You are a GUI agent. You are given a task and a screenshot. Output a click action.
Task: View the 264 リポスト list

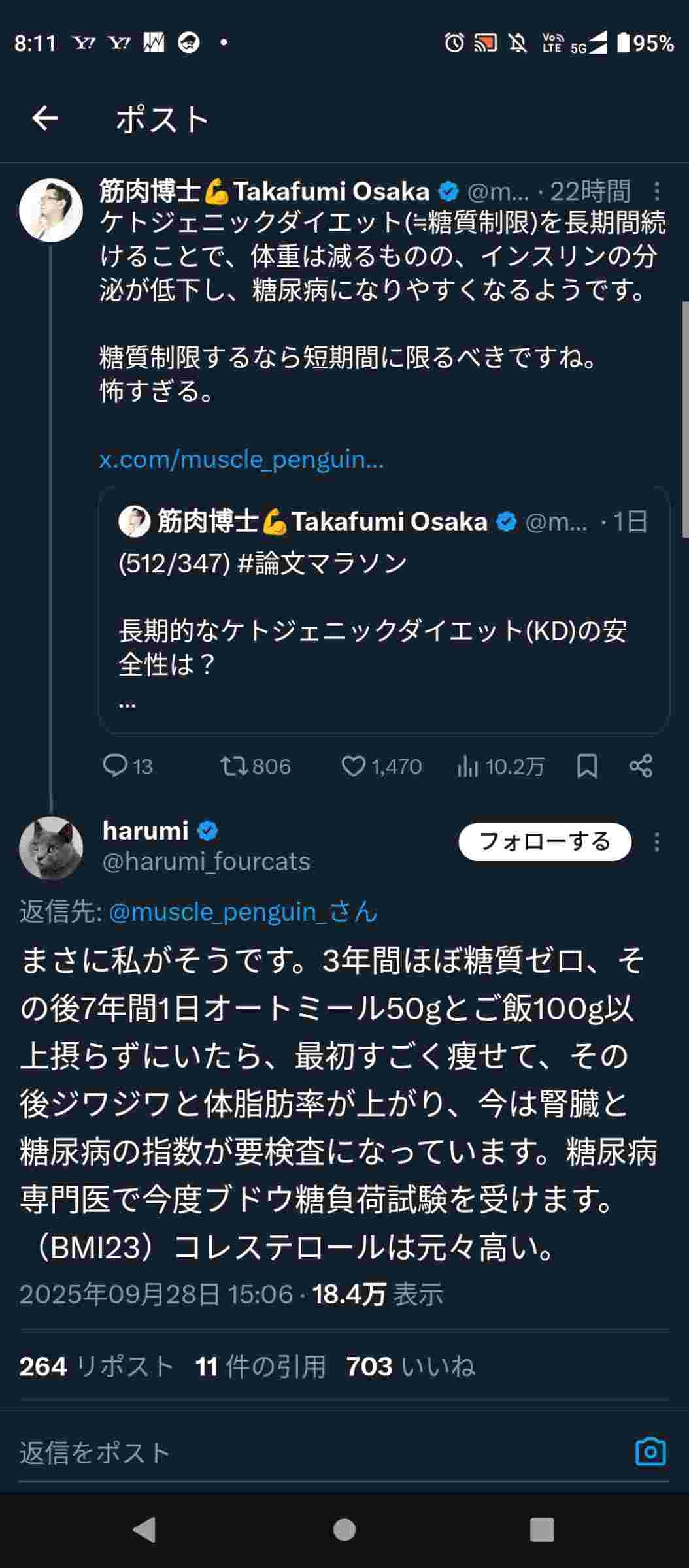pos(96,1366)
